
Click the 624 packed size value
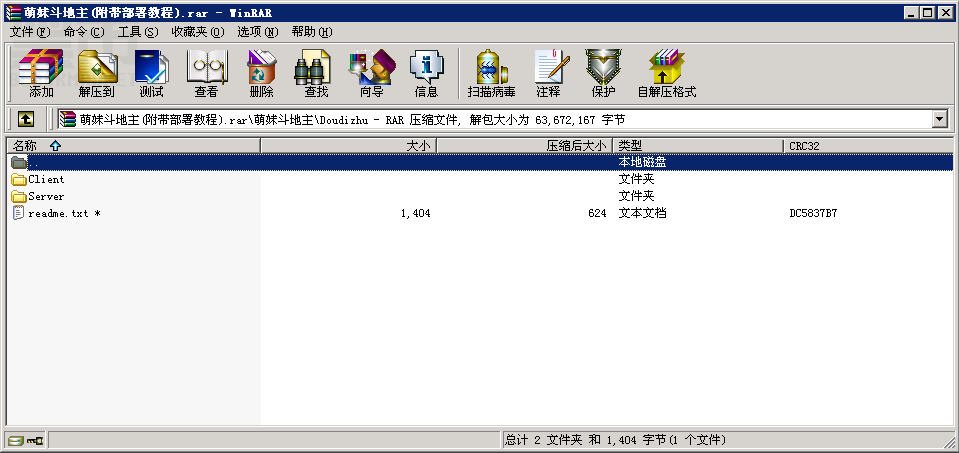click(598, 213)
